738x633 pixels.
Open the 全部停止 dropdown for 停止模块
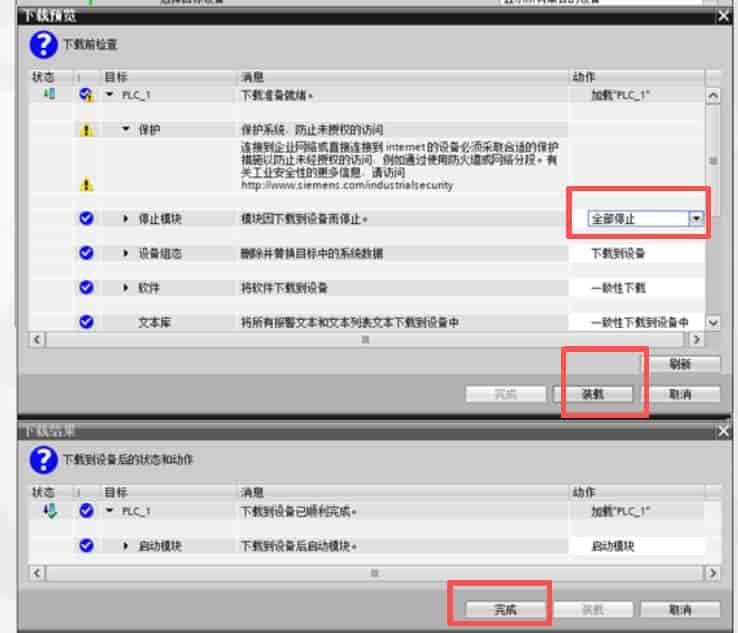point(696,218)
